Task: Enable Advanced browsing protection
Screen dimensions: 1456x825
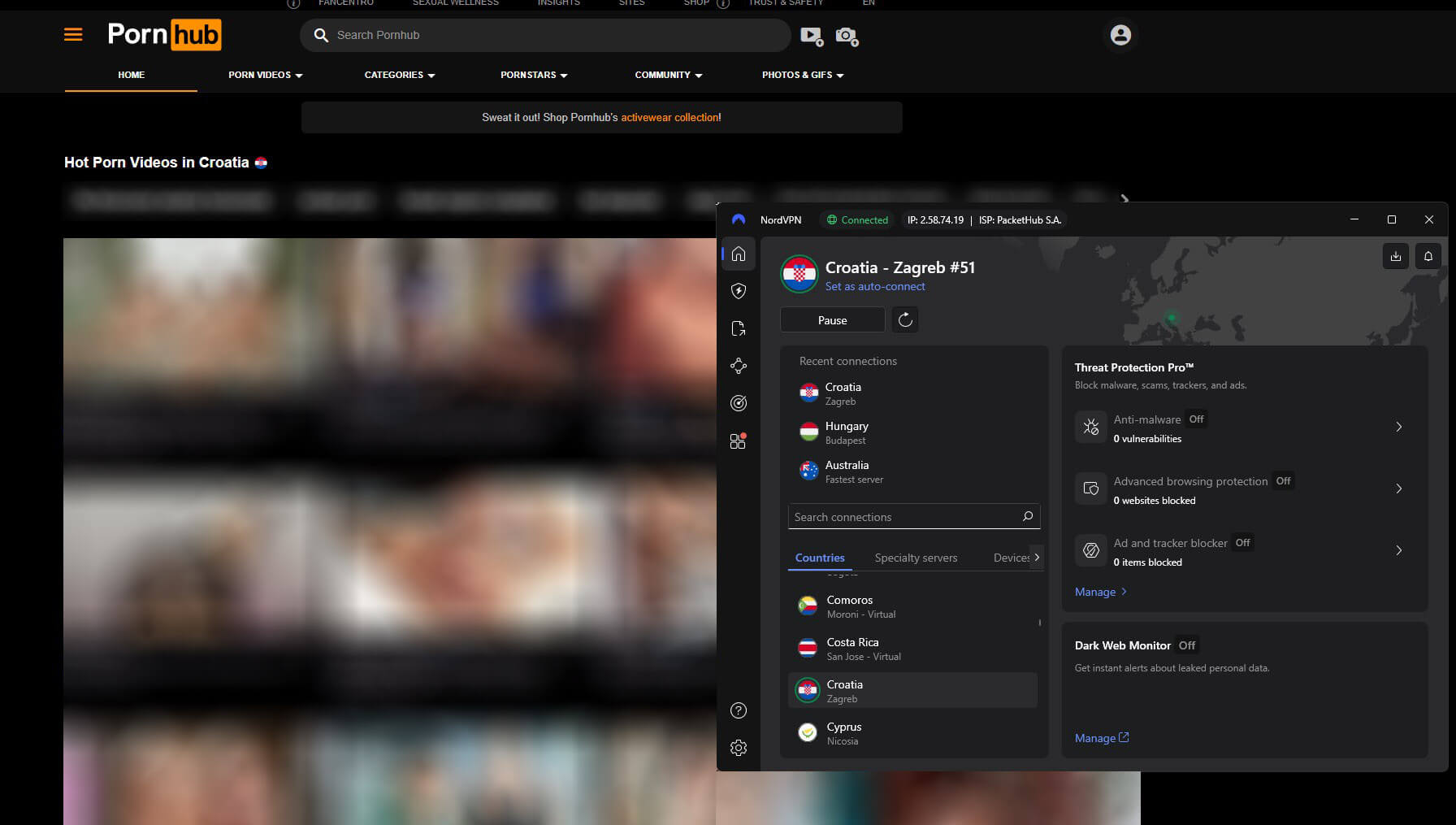Action: pos(1282,480)
